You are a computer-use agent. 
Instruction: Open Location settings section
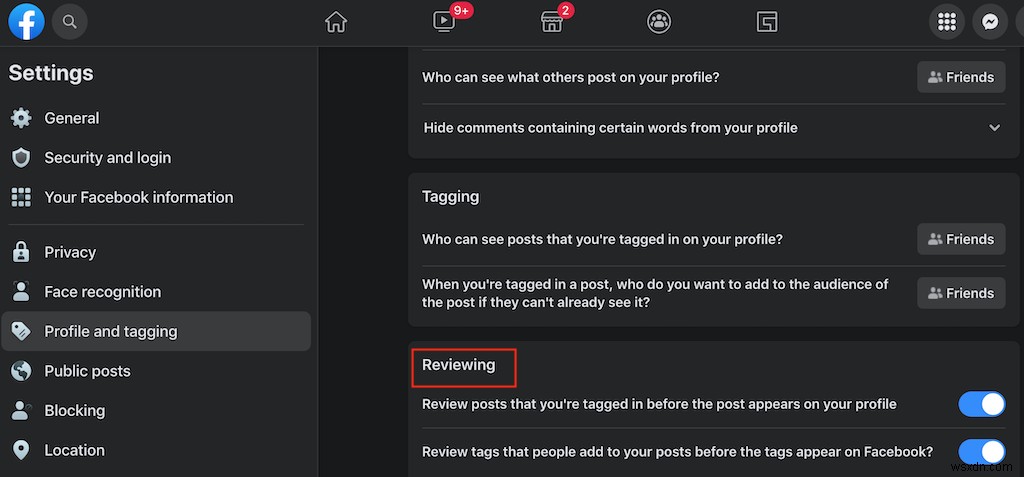coord(156,450)
